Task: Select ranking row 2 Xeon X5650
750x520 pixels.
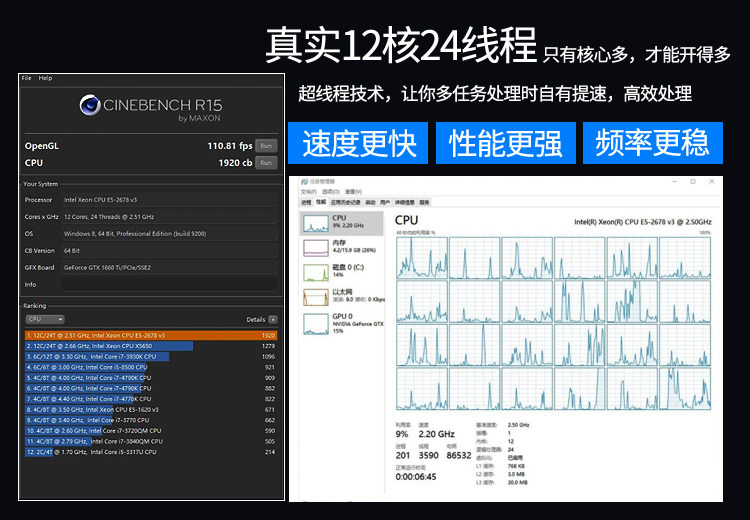Action: tap(151, 346)
